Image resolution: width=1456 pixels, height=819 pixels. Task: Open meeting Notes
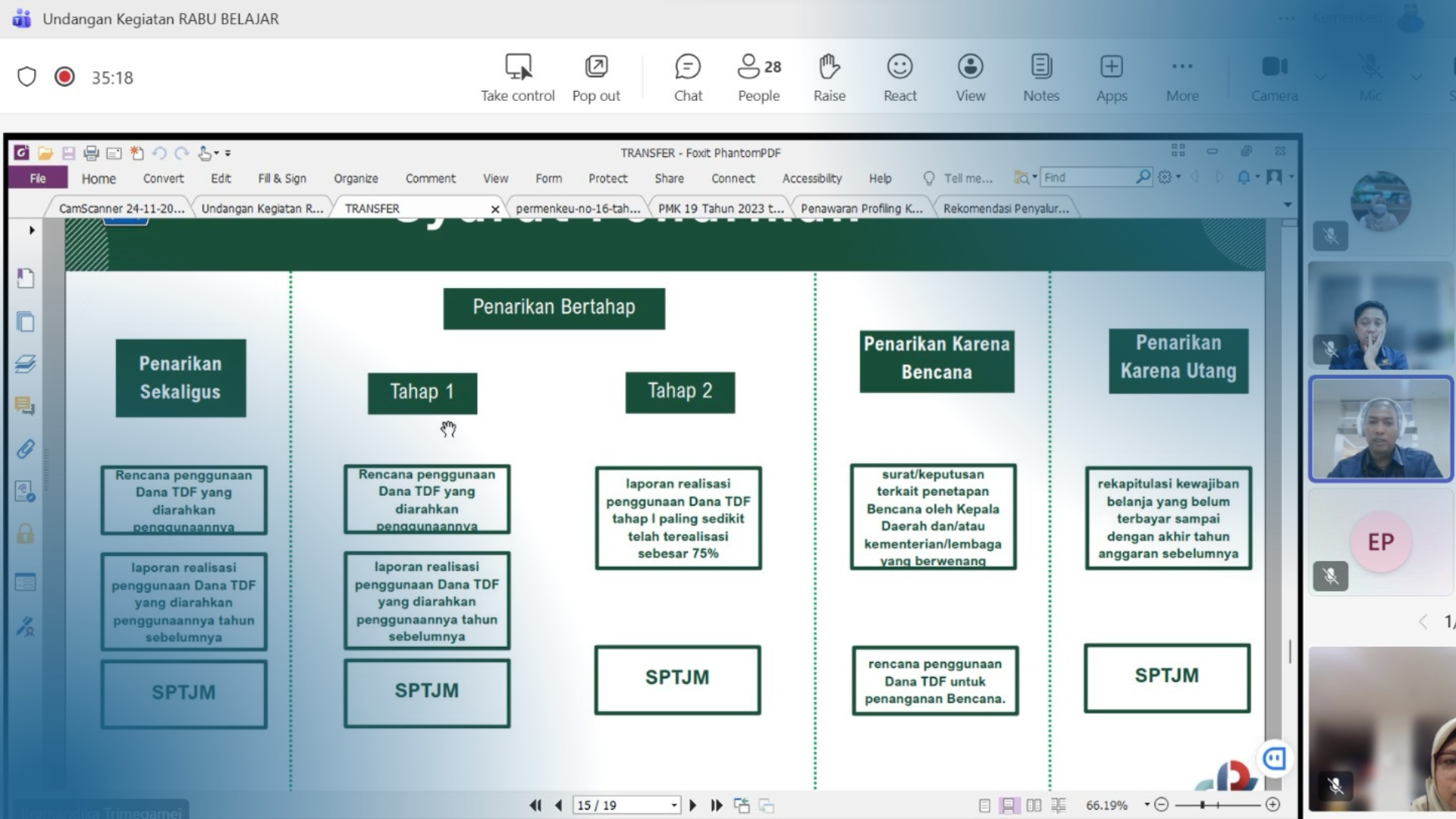(1040, 77)
